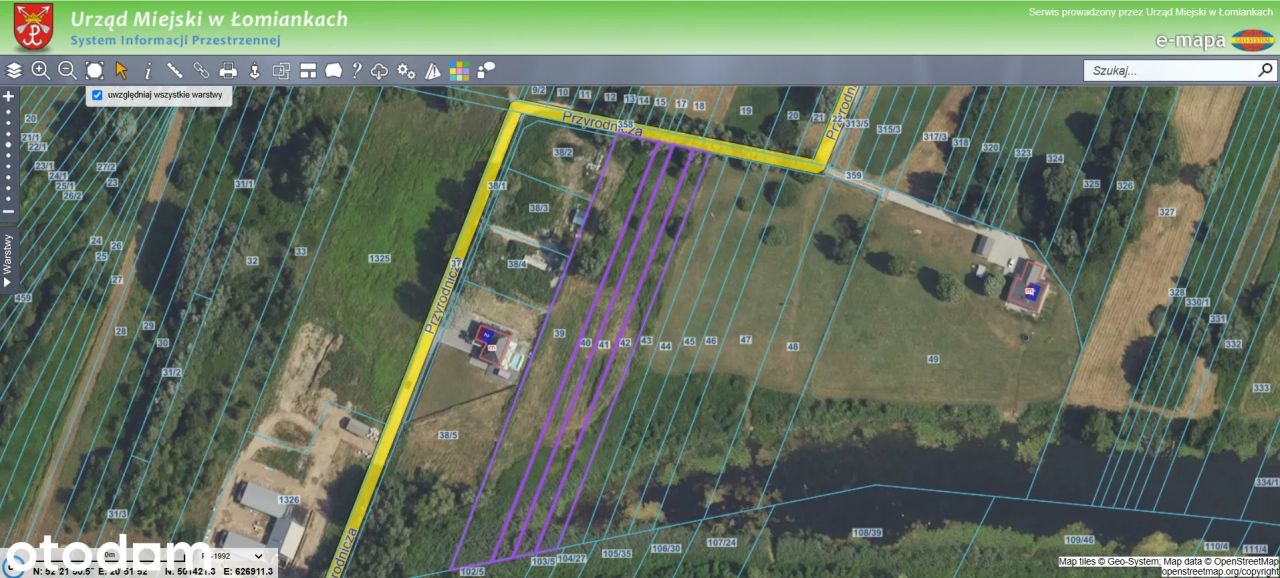Click "Urząd Miejski w Łomiankach" title

pyautogui.click(x=209, y=19)
